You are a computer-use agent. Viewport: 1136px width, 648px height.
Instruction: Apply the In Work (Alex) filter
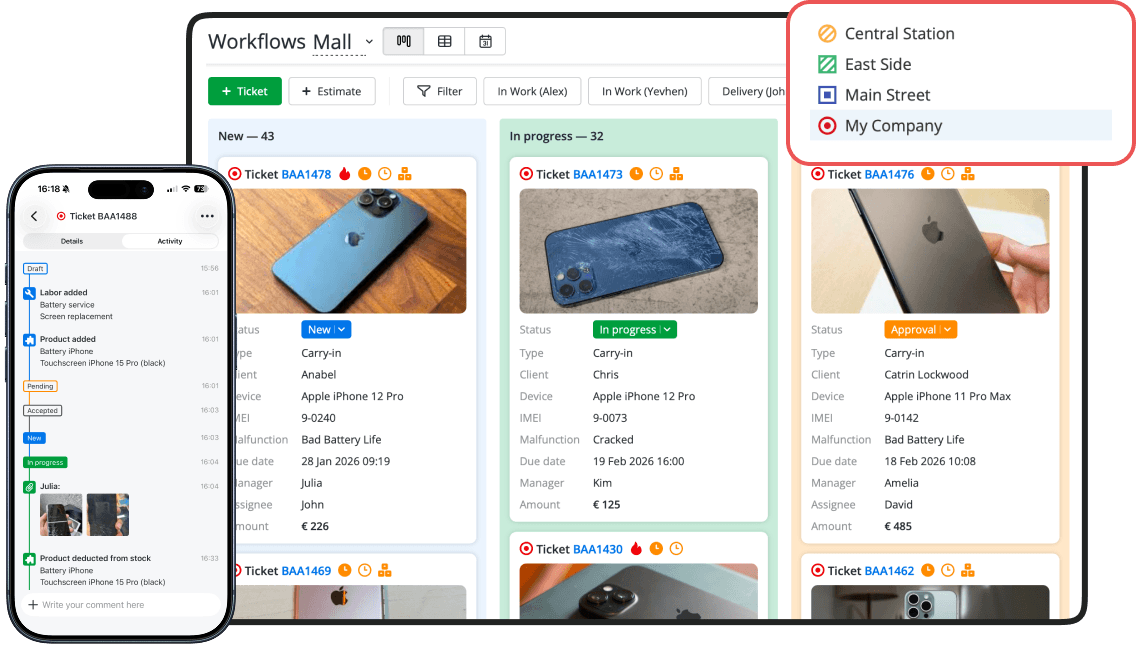click(x=532, y=91)
